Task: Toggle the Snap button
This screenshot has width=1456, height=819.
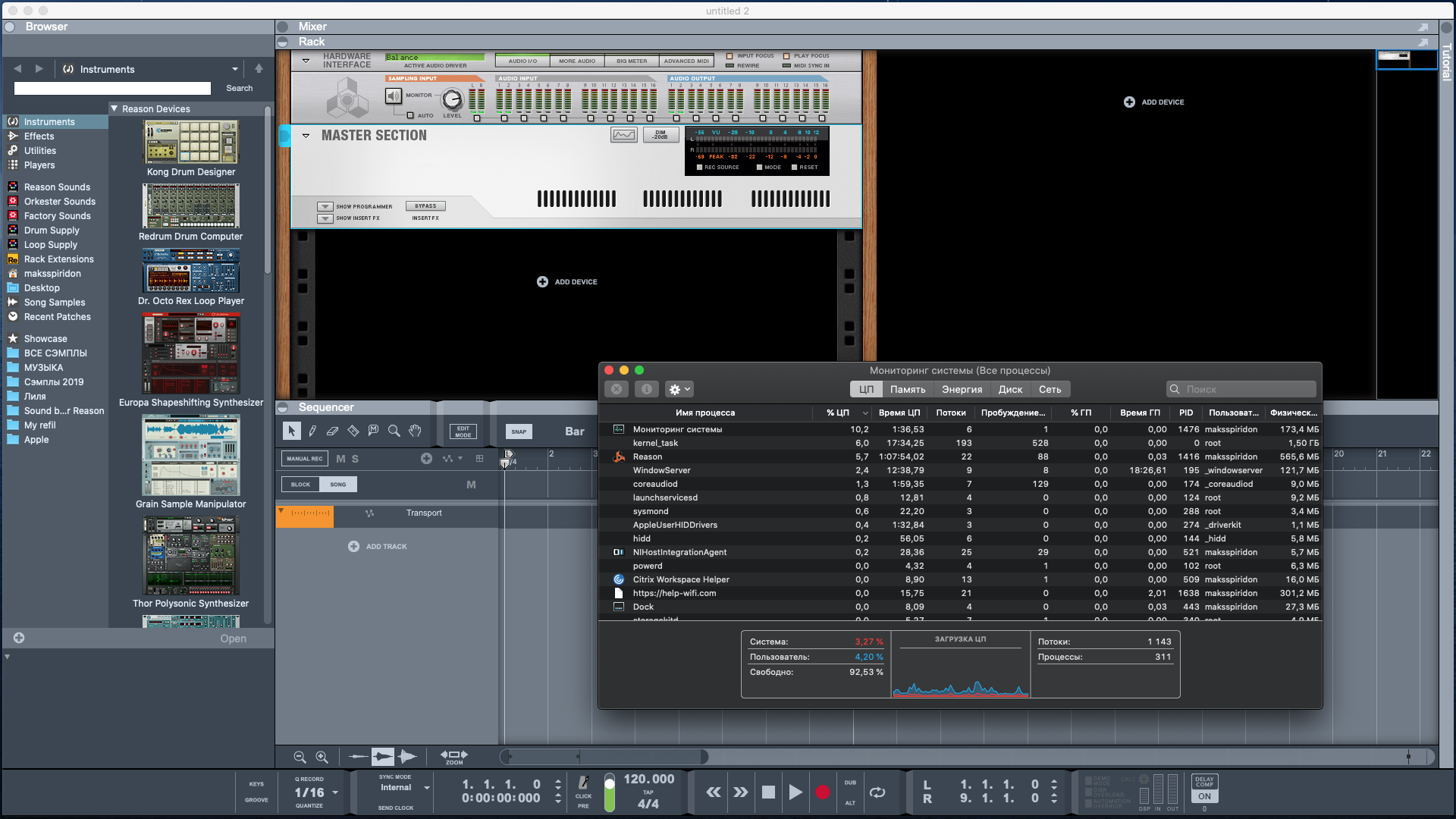Action: 519,431
